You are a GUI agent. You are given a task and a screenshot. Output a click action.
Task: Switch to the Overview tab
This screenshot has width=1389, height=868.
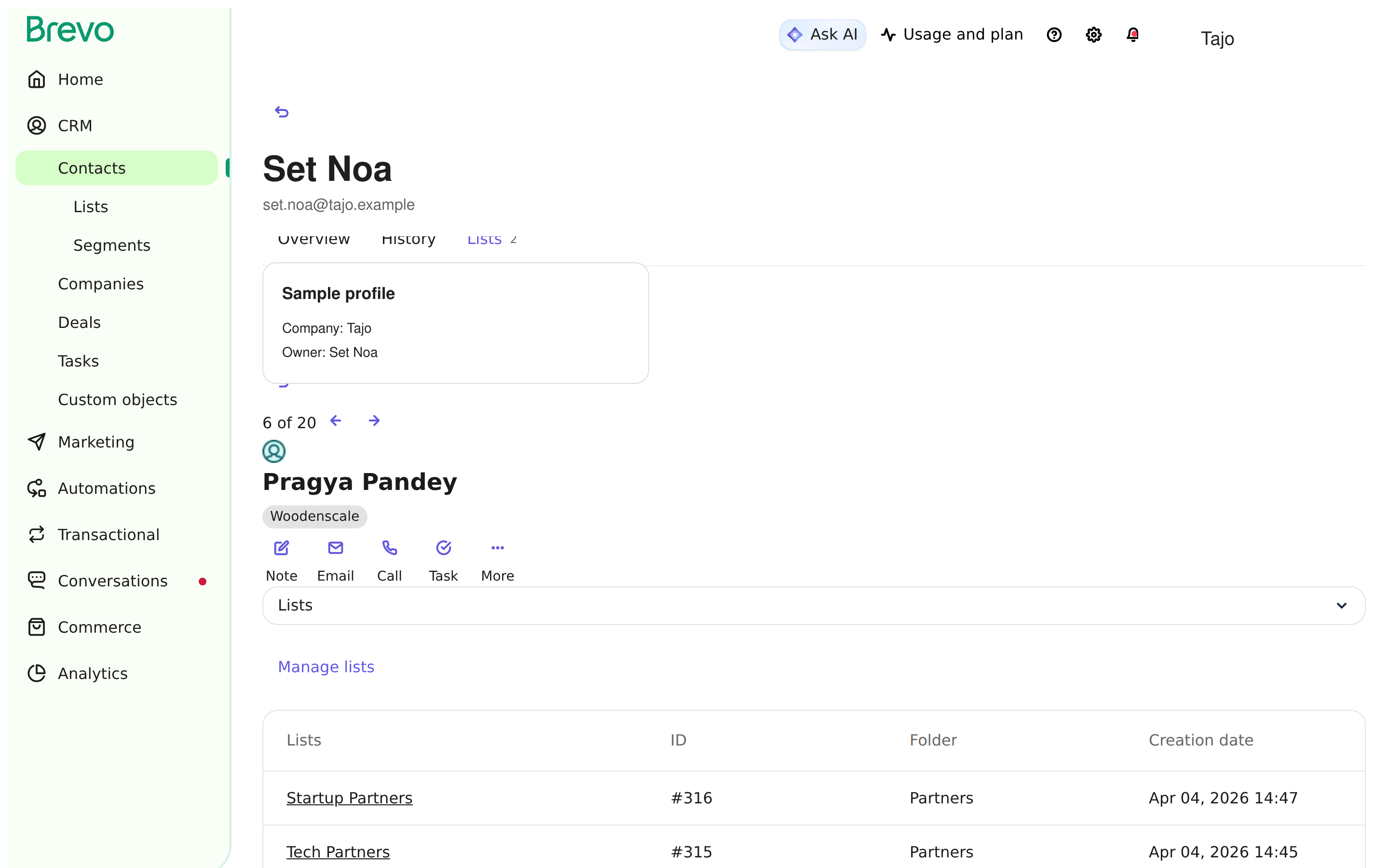pyautogui.click(x=313, y=239)
